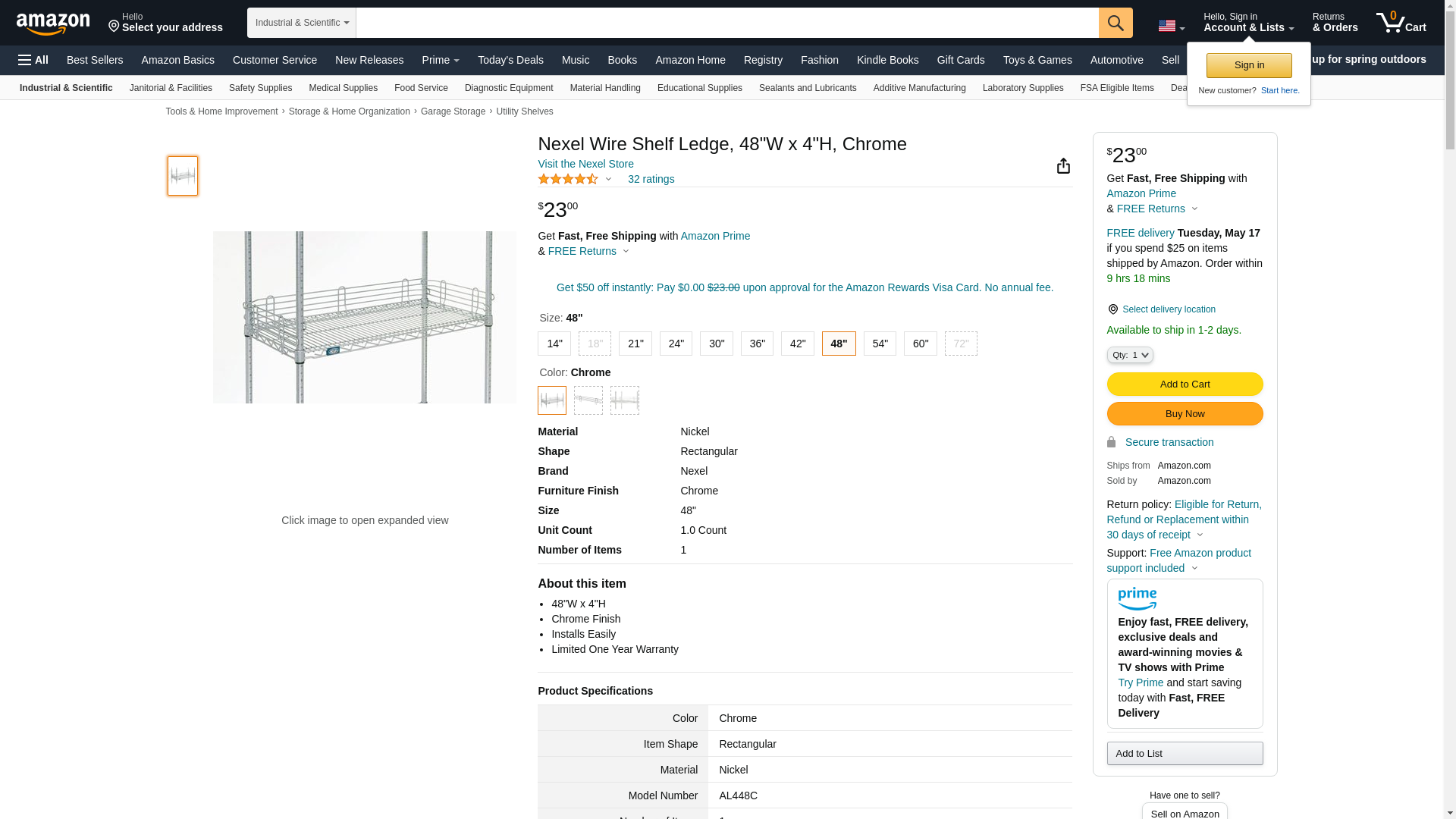Image resolution: width=1456 pixels, height=819 pixels.
Task: Click the share icon
Action: click(1063, 166)
